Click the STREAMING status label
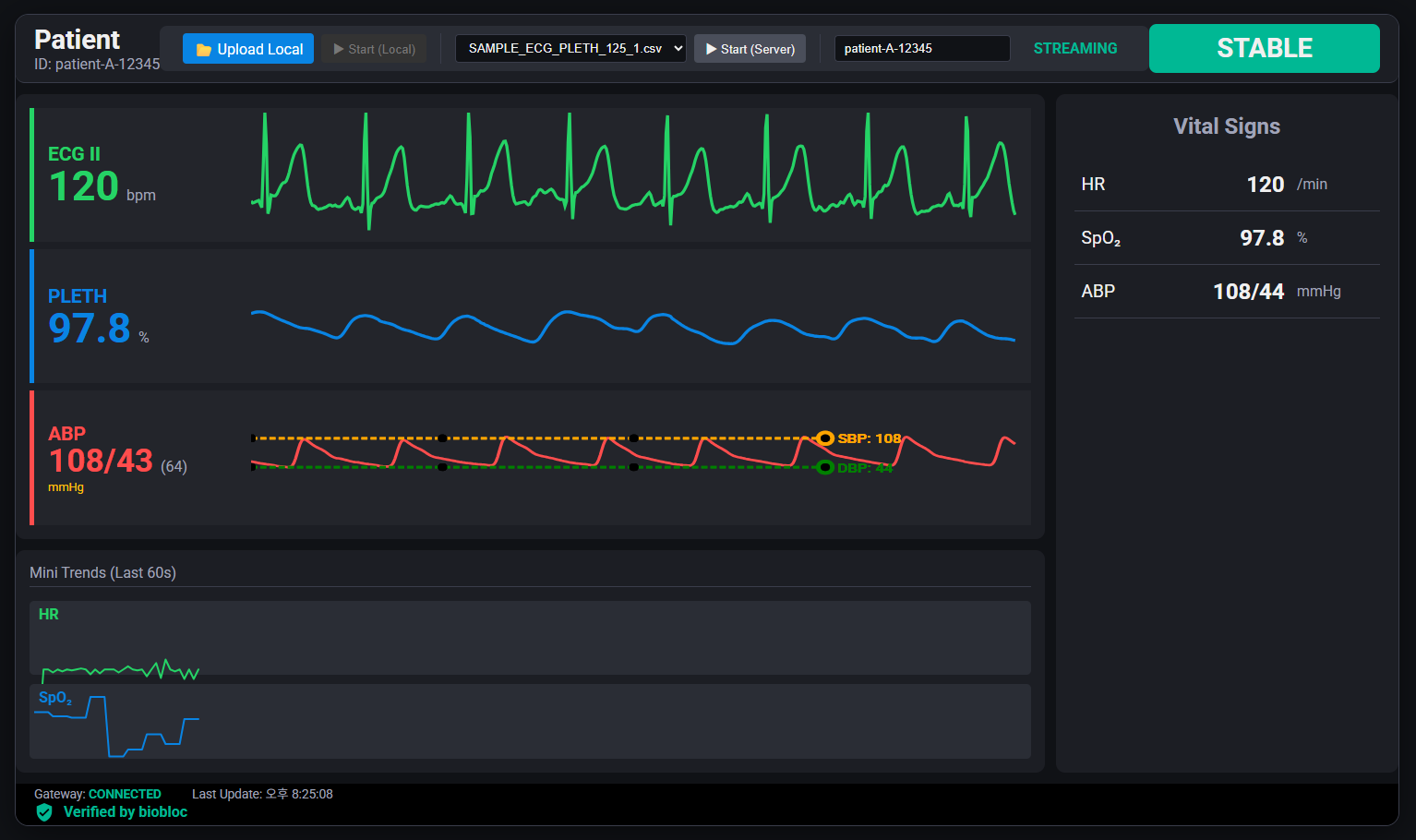The height and width of the screenshot is (840, 1416). (x=1075, y=48)
